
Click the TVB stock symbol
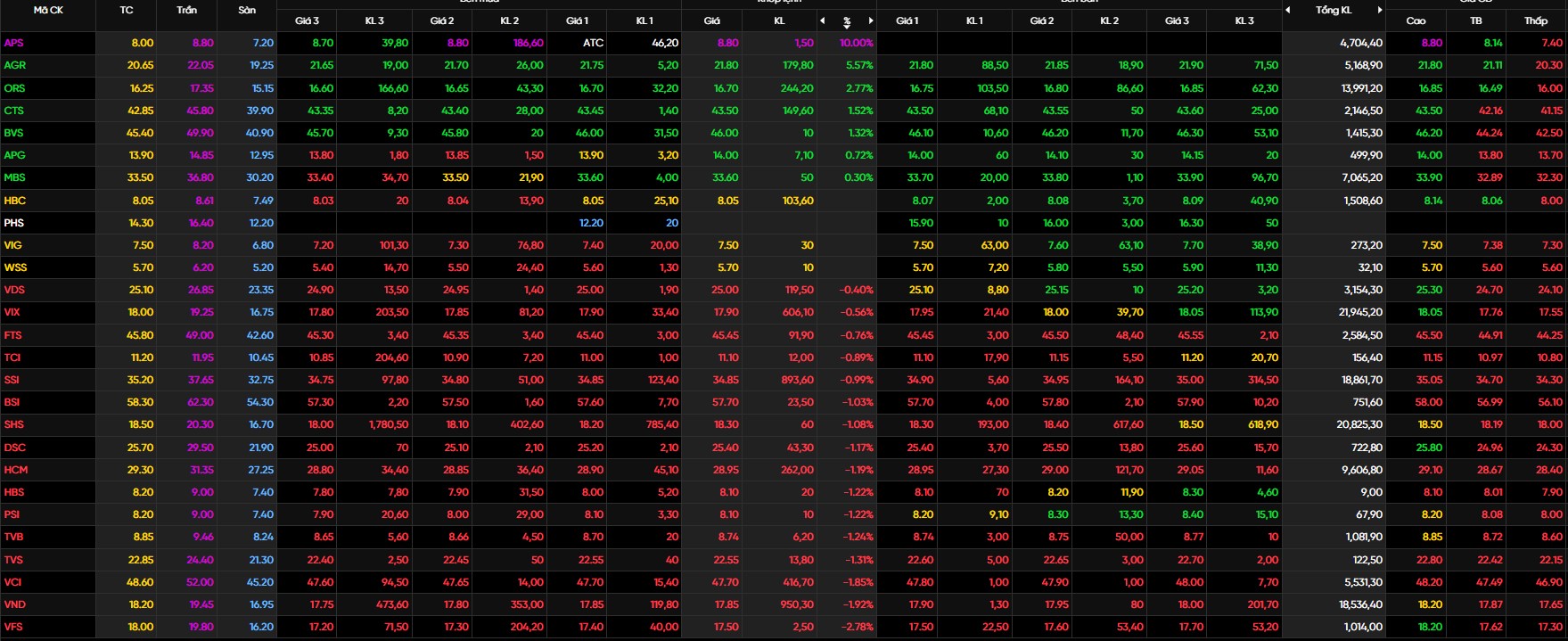pos(13,537)
